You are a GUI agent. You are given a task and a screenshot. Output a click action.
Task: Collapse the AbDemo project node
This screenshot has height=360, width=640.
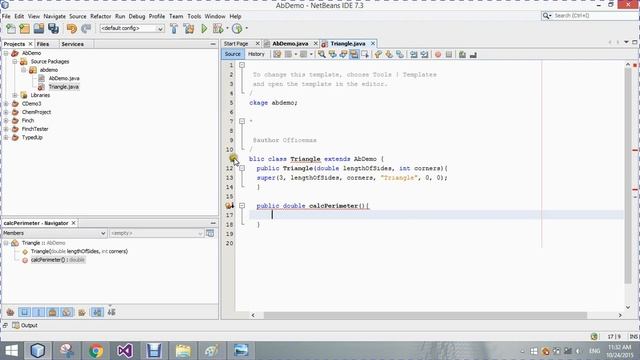pyautogui.click(x=6, y=53)
